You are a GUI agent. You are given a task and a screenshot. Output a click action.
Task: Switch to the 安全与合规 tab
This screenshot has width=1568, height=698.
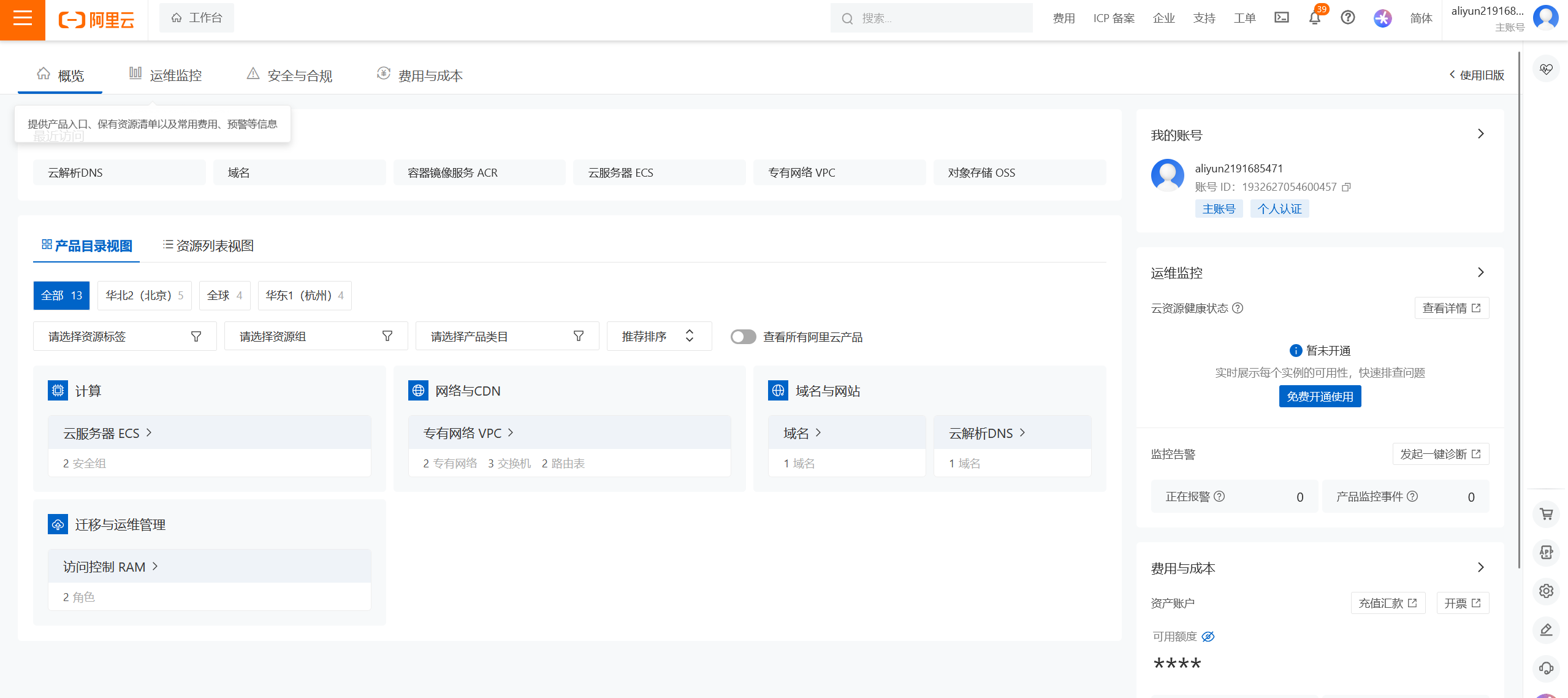coord(289,75)
